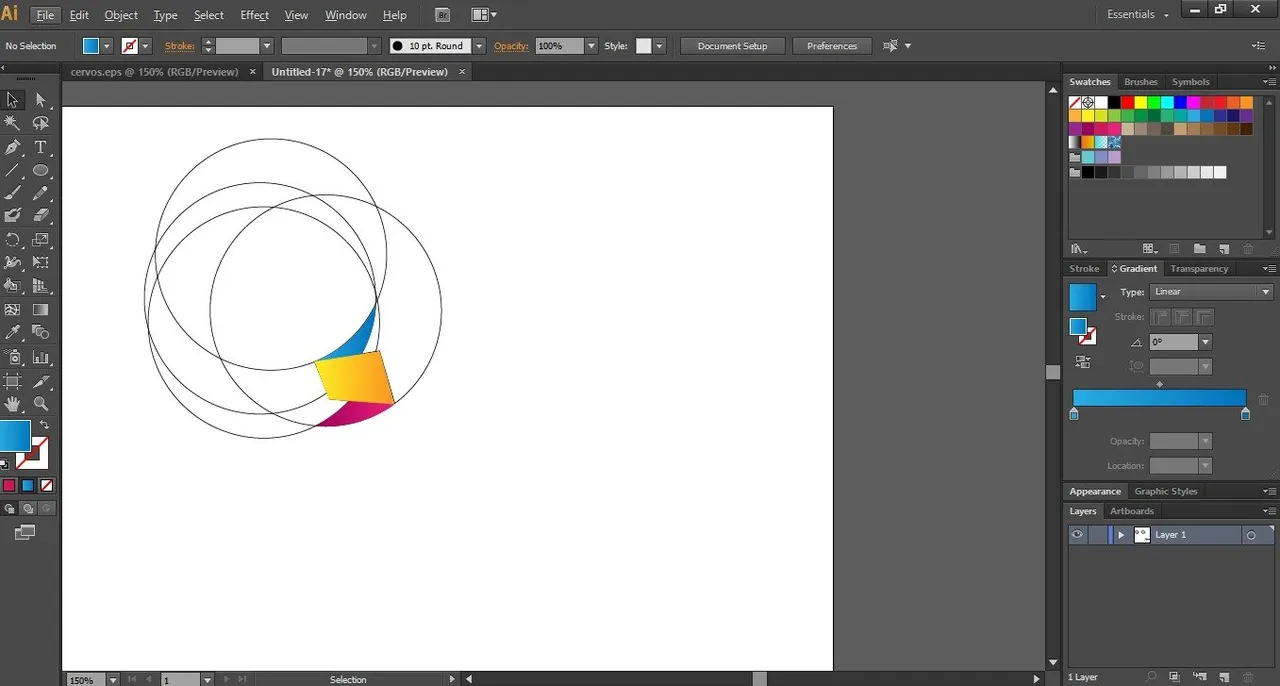Image resolution: width=1280 pixels, height=686 pixels.
Task: Open zoom level 150% dropdown in status bar
Action: [111, 680]
